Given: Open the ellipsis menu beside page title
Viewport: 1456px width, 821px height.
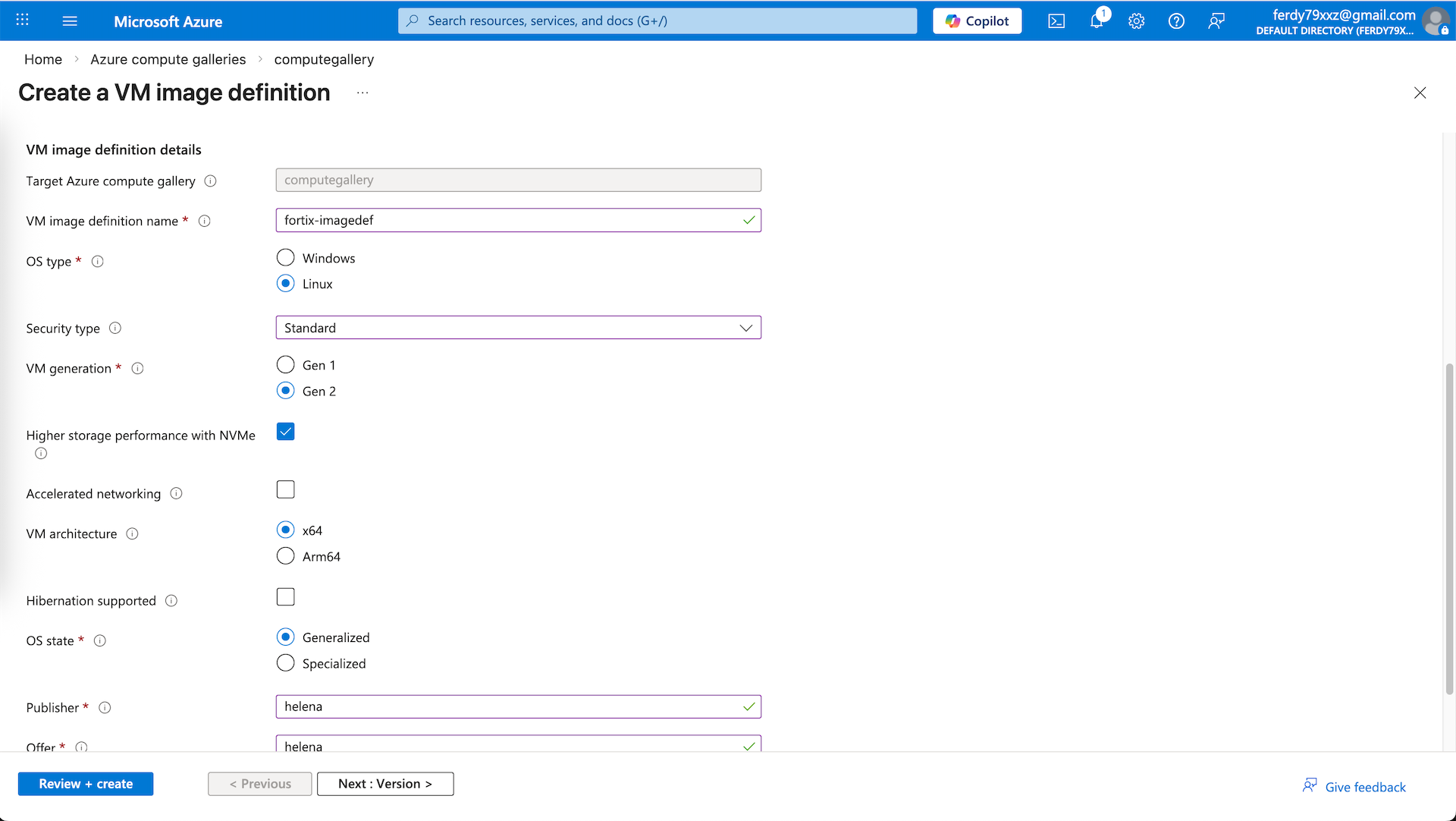Looking at the screenshot, I should [x=362, y=93].
